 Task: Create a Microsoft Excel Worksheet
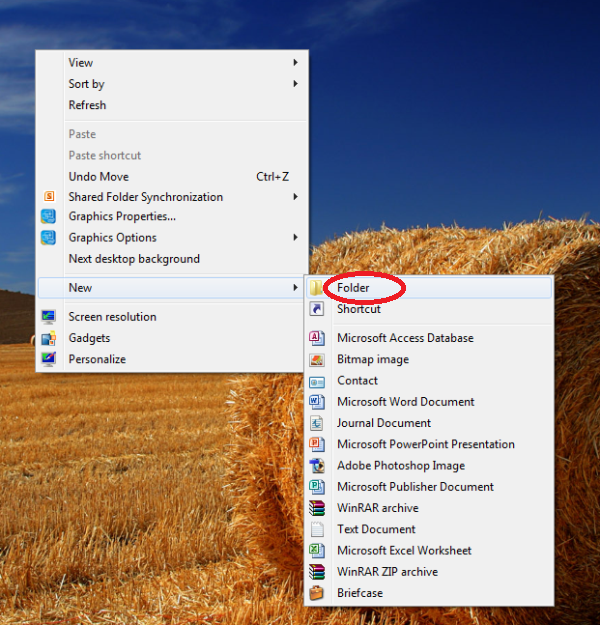pyautogui.click(x=429, y=550)
